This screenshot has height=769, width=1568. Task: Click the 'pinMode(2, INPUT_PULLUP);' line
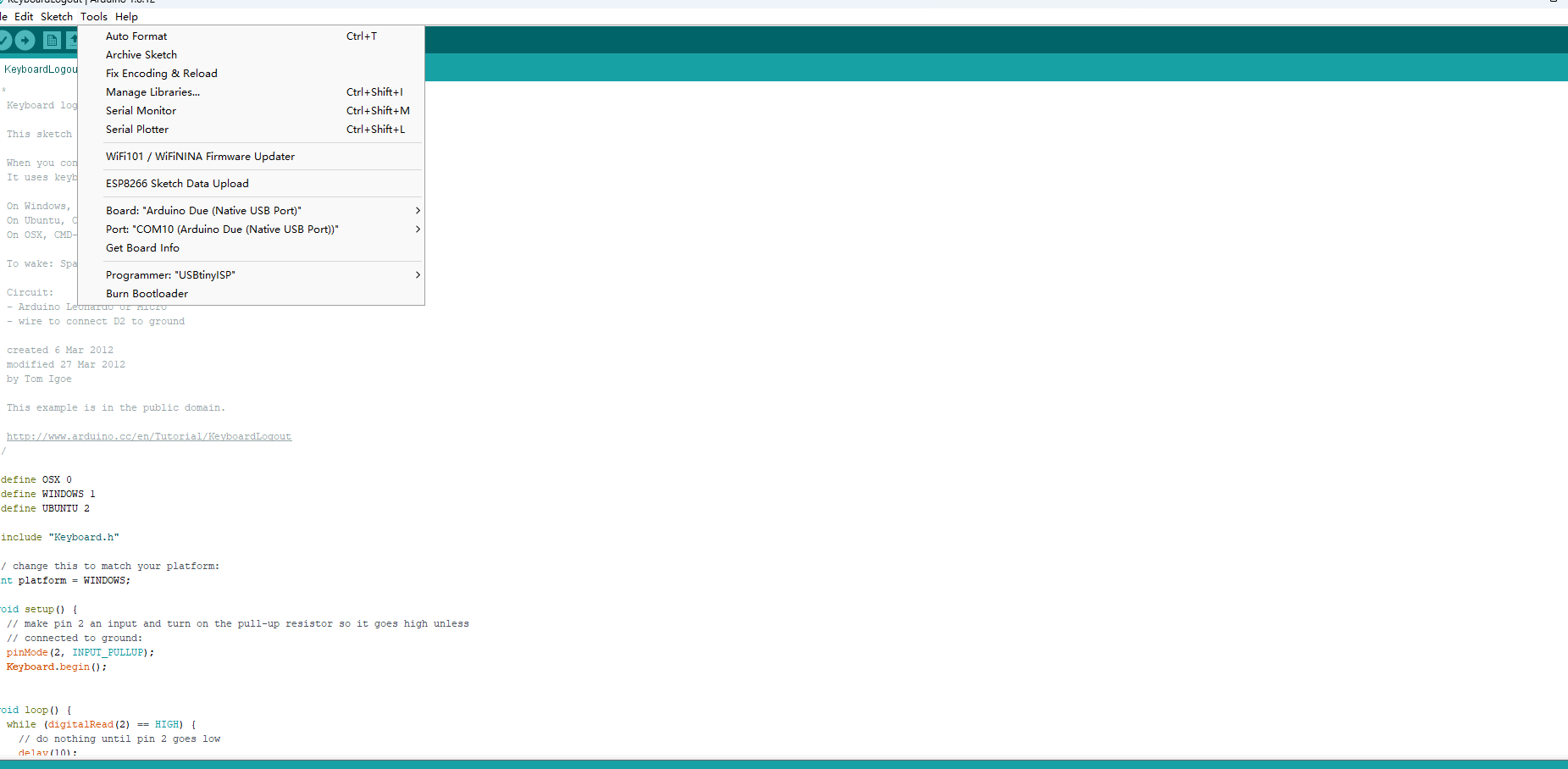click(x=80, y=652)
